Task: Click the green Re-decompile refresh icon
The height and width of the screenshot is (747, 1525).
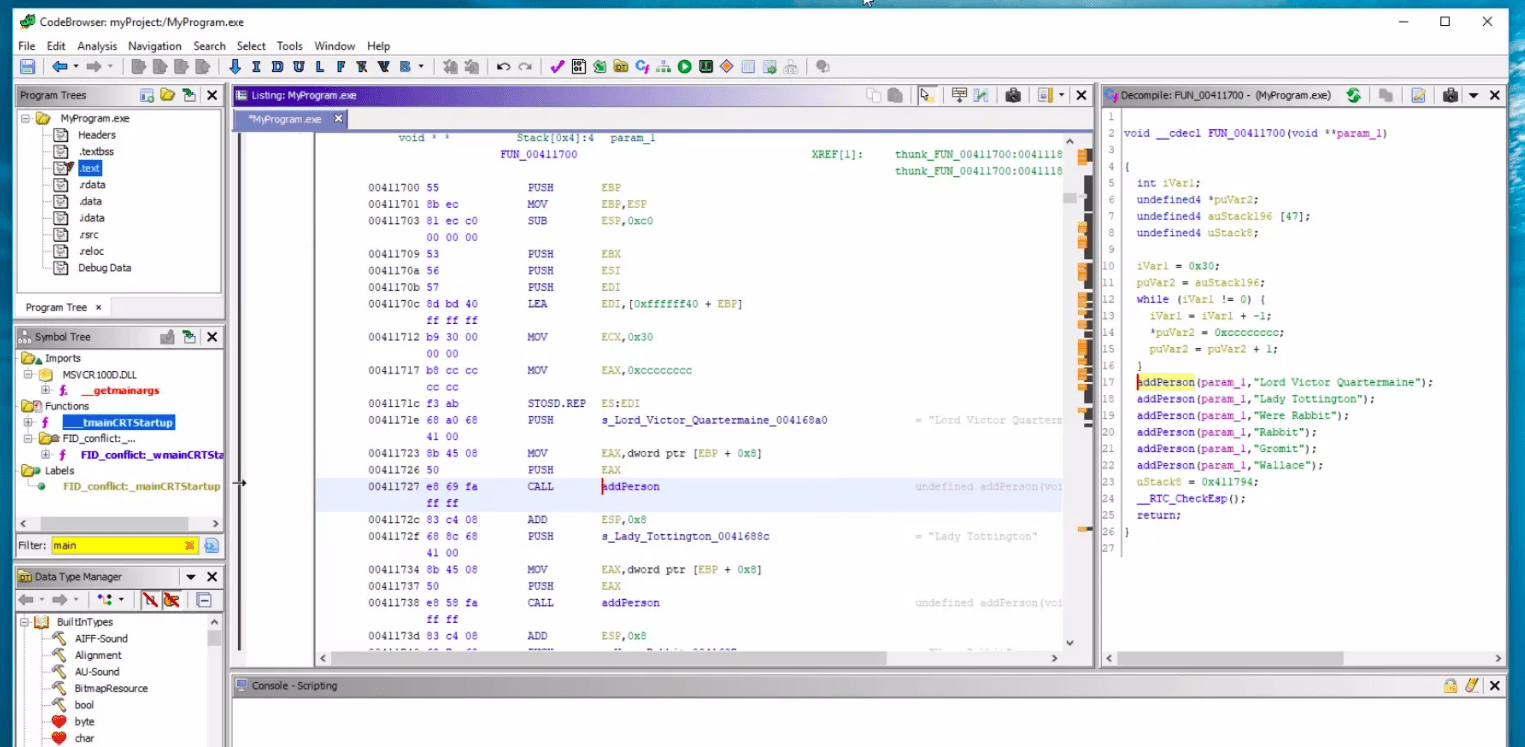Action: [1353, 95]
